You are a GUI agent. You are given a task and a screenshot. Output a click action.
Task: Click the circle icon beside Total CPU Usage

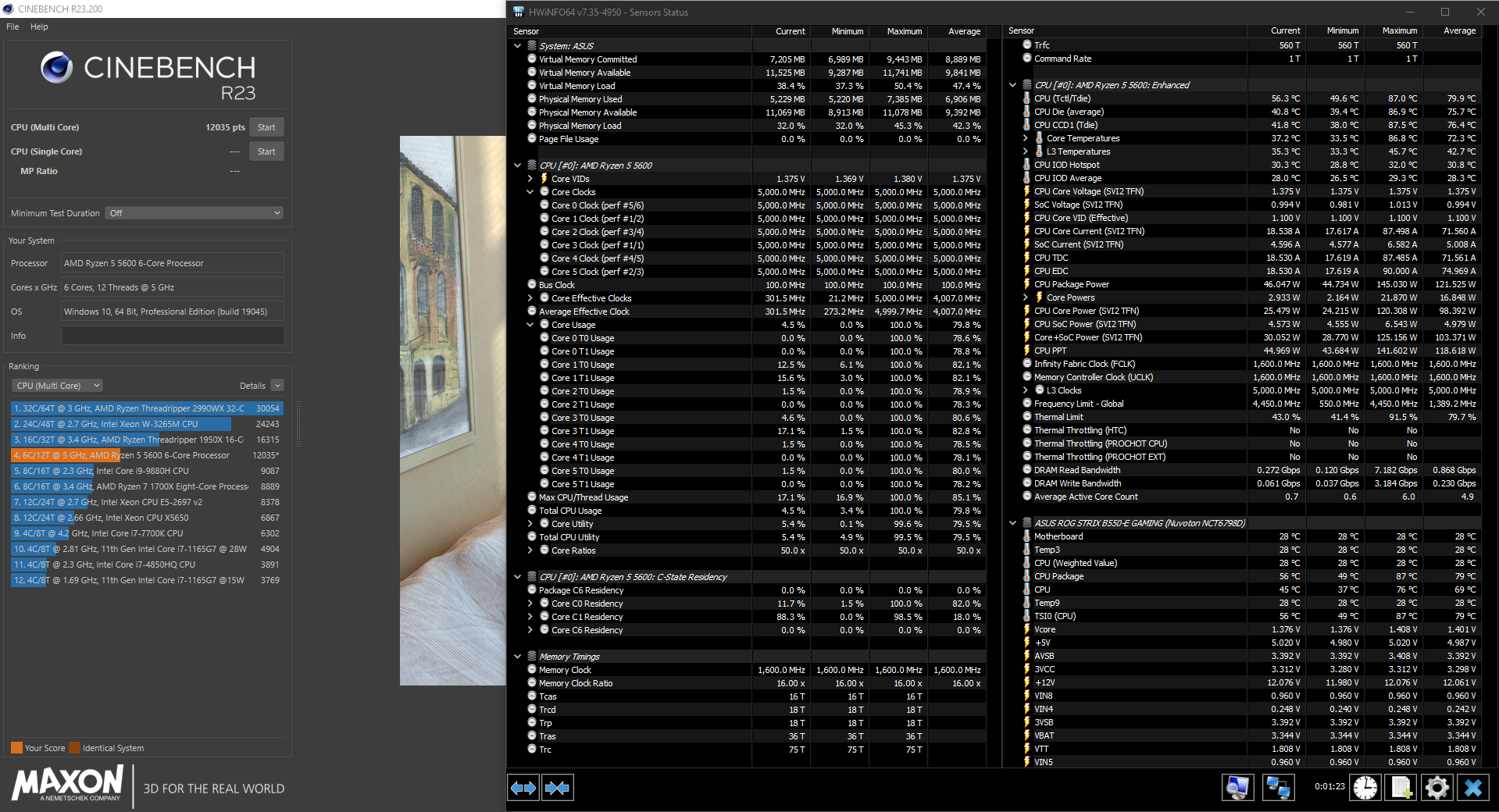532,511
